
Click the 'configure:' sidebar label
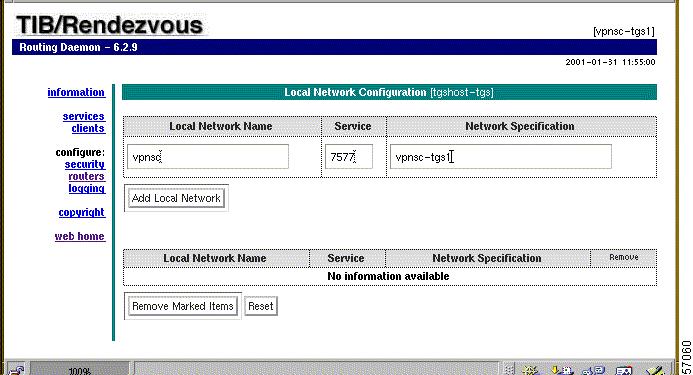[80, 152]
